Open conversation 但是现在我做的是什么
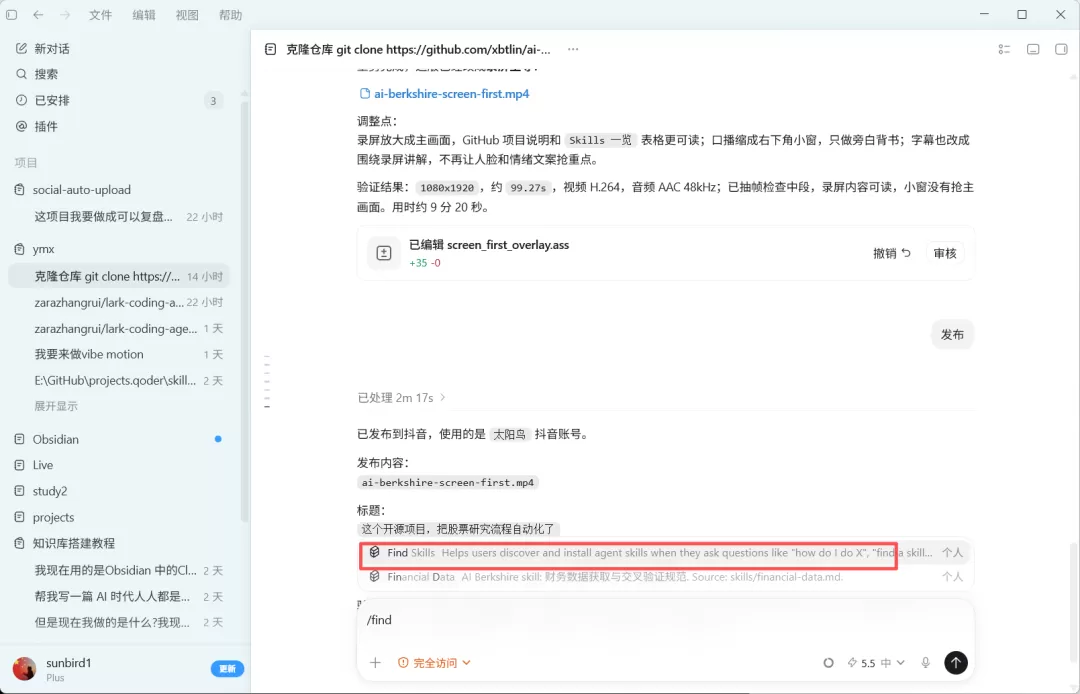The image size is (1080, 694). click(118, 622)
